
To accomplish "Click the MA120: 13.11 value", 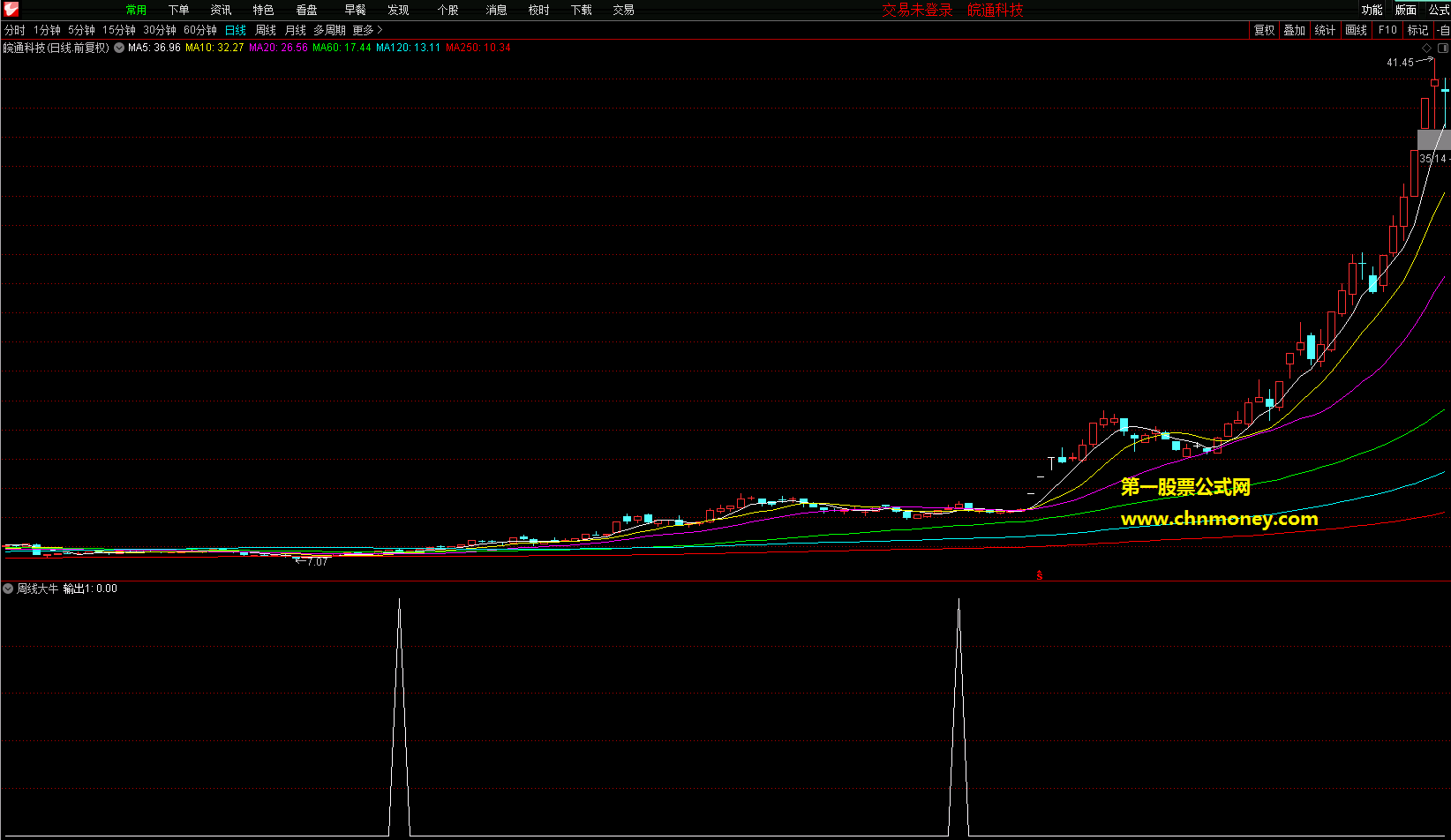I will tap(408, 48).
